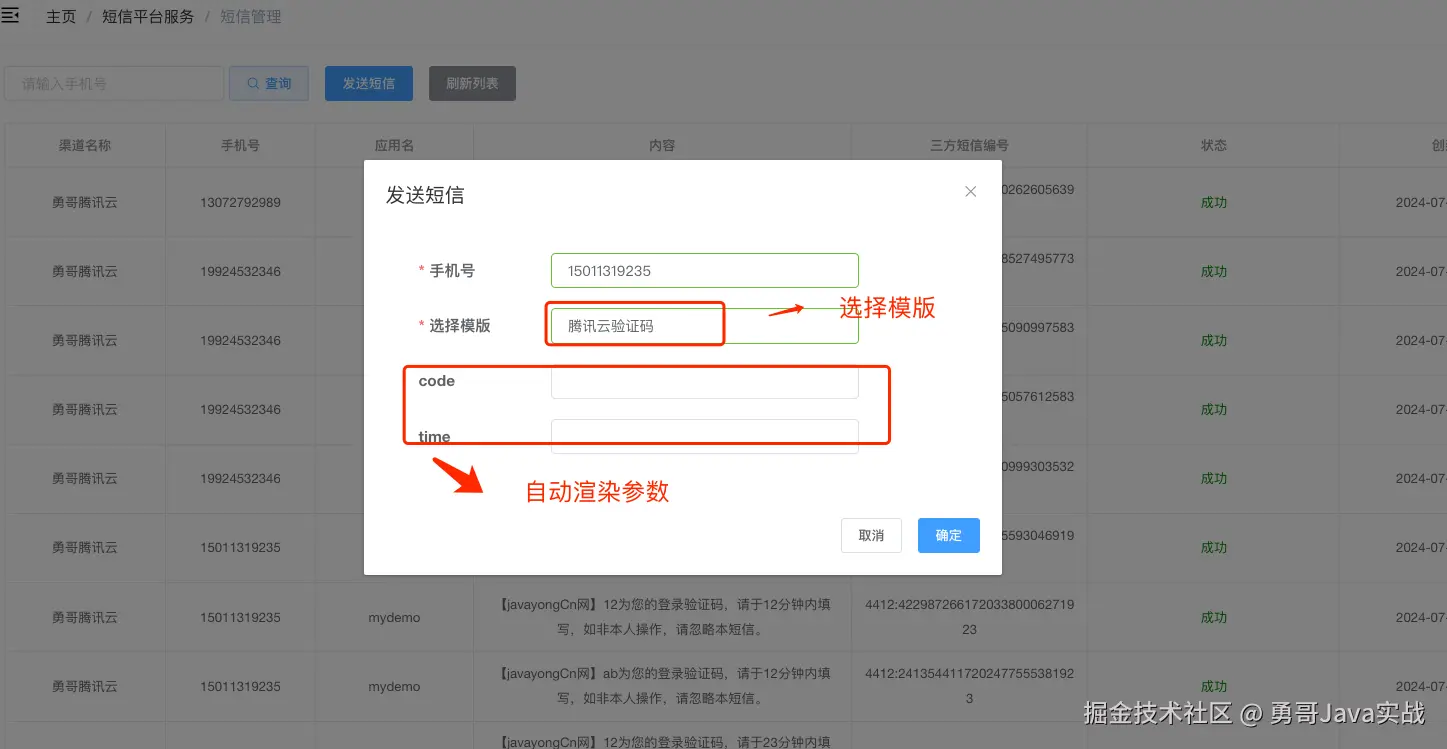Click phone number 13072792989 cell
This screenshot has width=1447, height=749.
(240, 202)
